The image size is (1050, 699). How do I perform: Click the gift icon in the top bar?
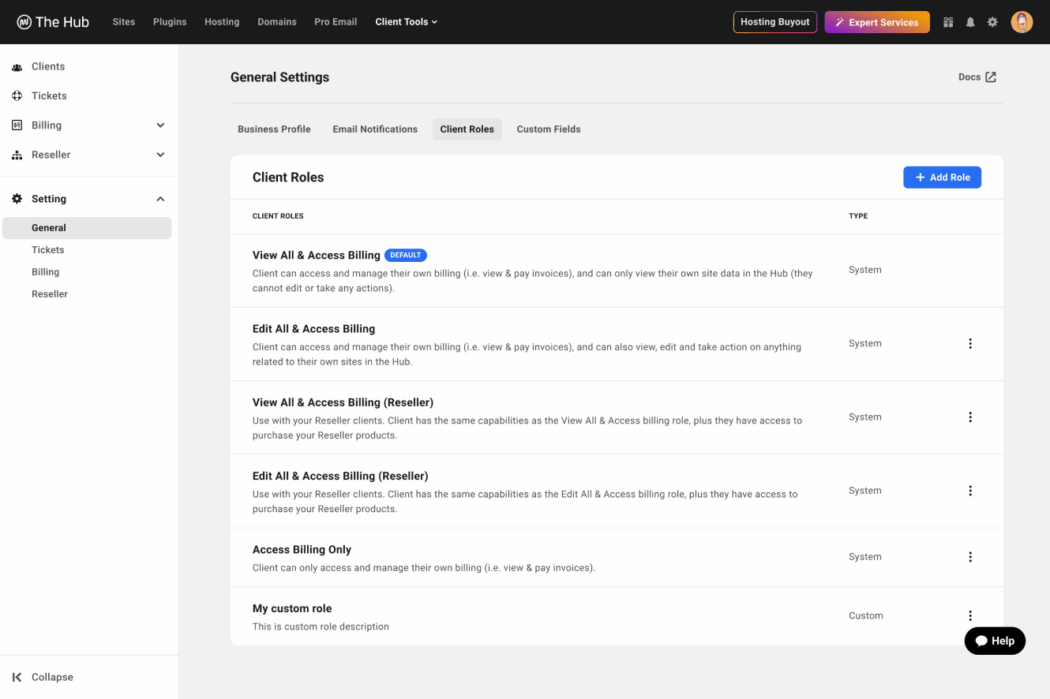[947, 21]
